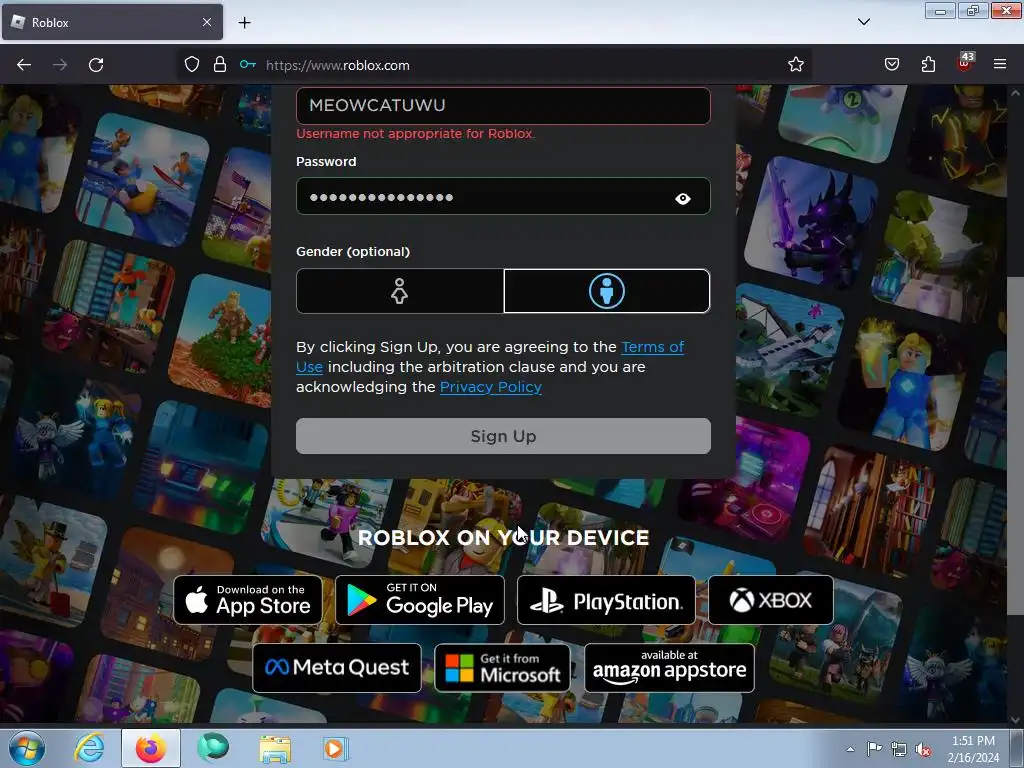This screenshot has width=1024, height=768.
Task: Open the media player taskbar icon
Action: tap(336, 748)
